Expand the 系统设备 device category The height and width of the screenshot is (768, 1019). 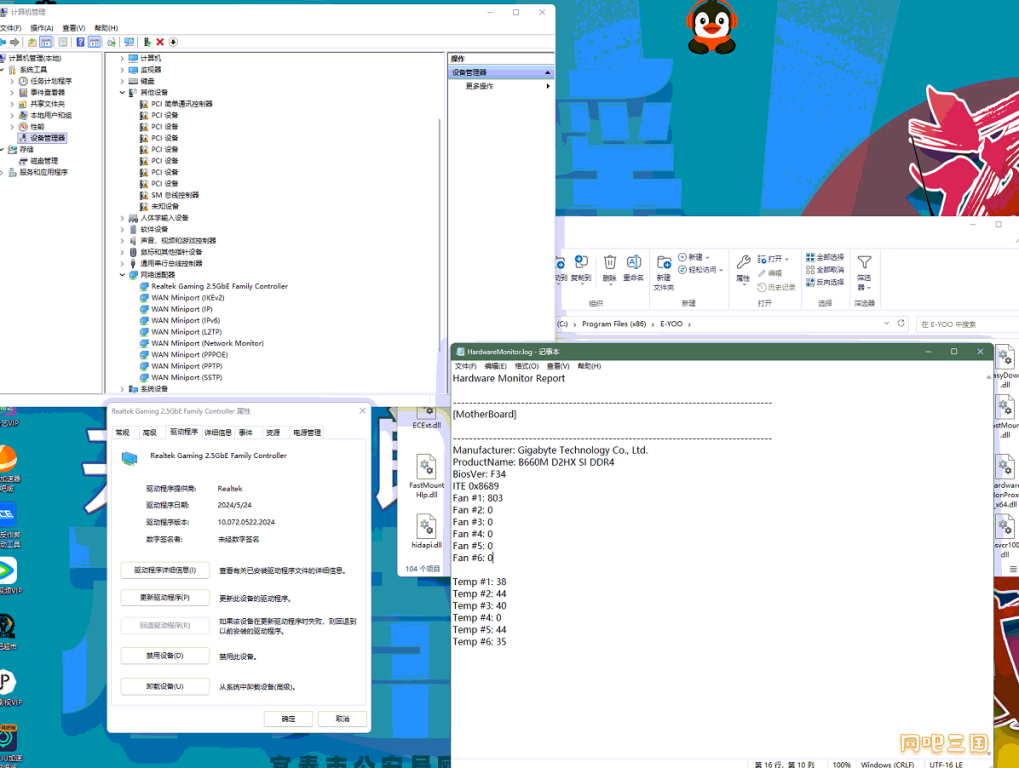[122, 389]
